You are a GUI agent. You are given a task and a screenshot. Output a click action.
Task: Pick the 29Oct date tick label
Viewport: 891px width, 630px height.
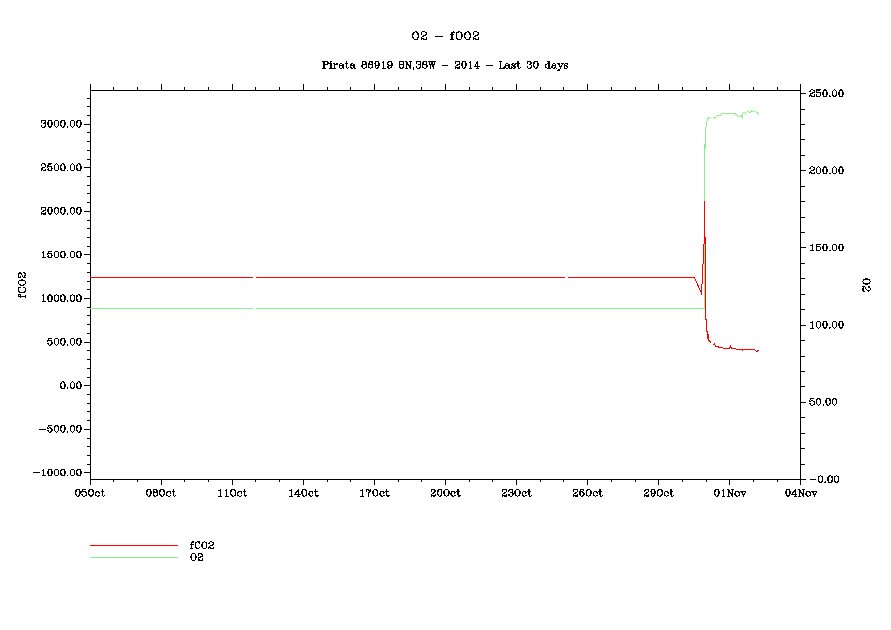pyautogui.click(x=658, y=493)
